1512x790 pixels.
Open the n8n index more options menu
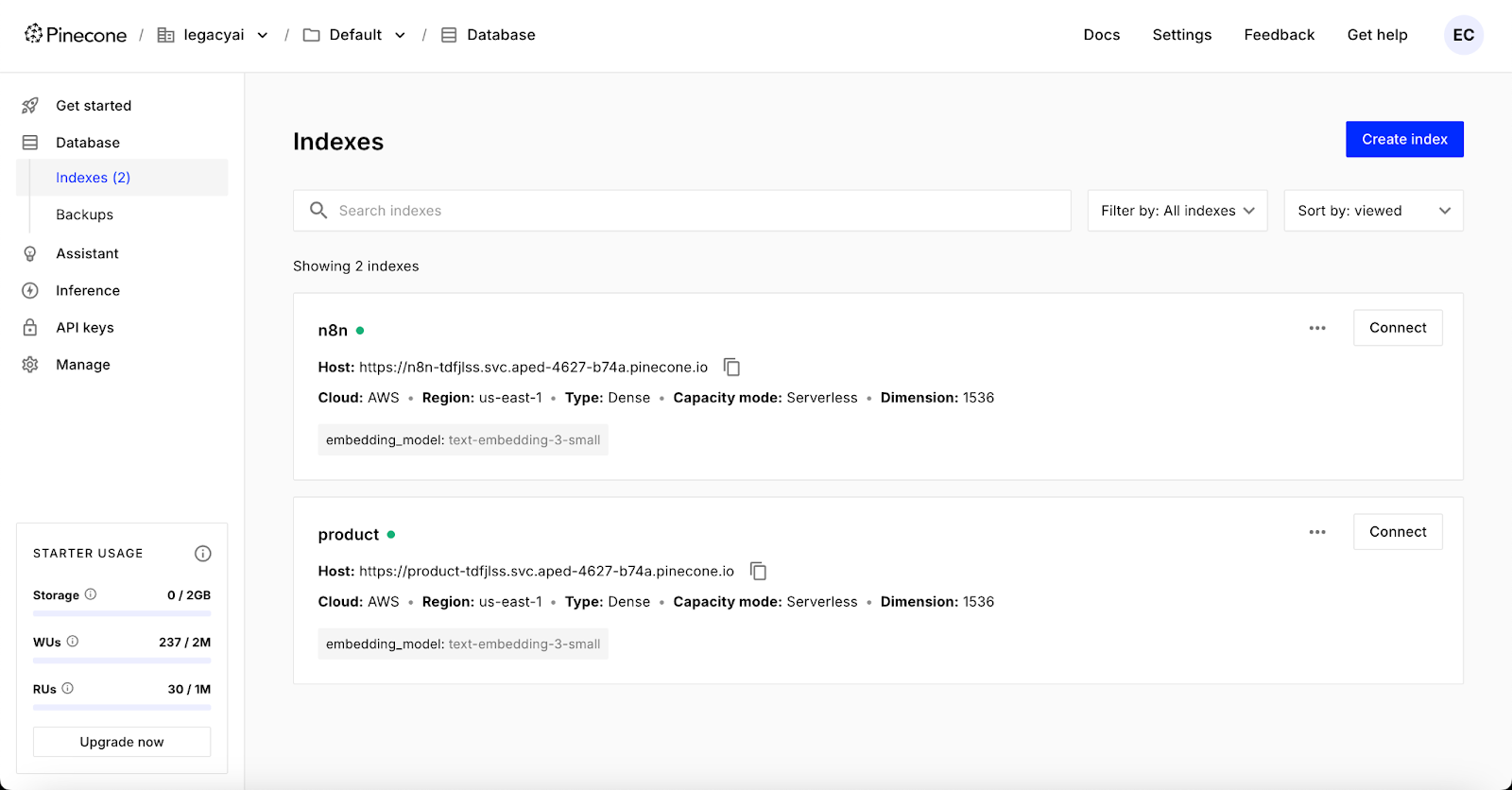pyautogui.click(x=1317, y=328)
